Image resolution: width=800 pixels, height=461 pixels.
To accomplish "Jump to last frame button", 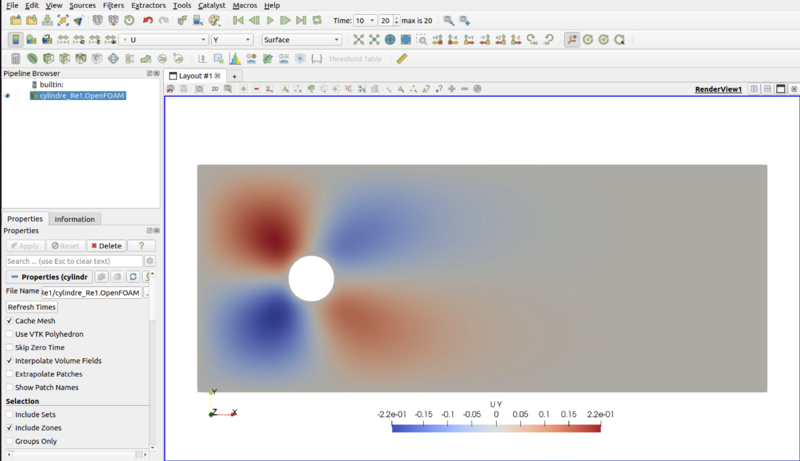I will [302, 20].
